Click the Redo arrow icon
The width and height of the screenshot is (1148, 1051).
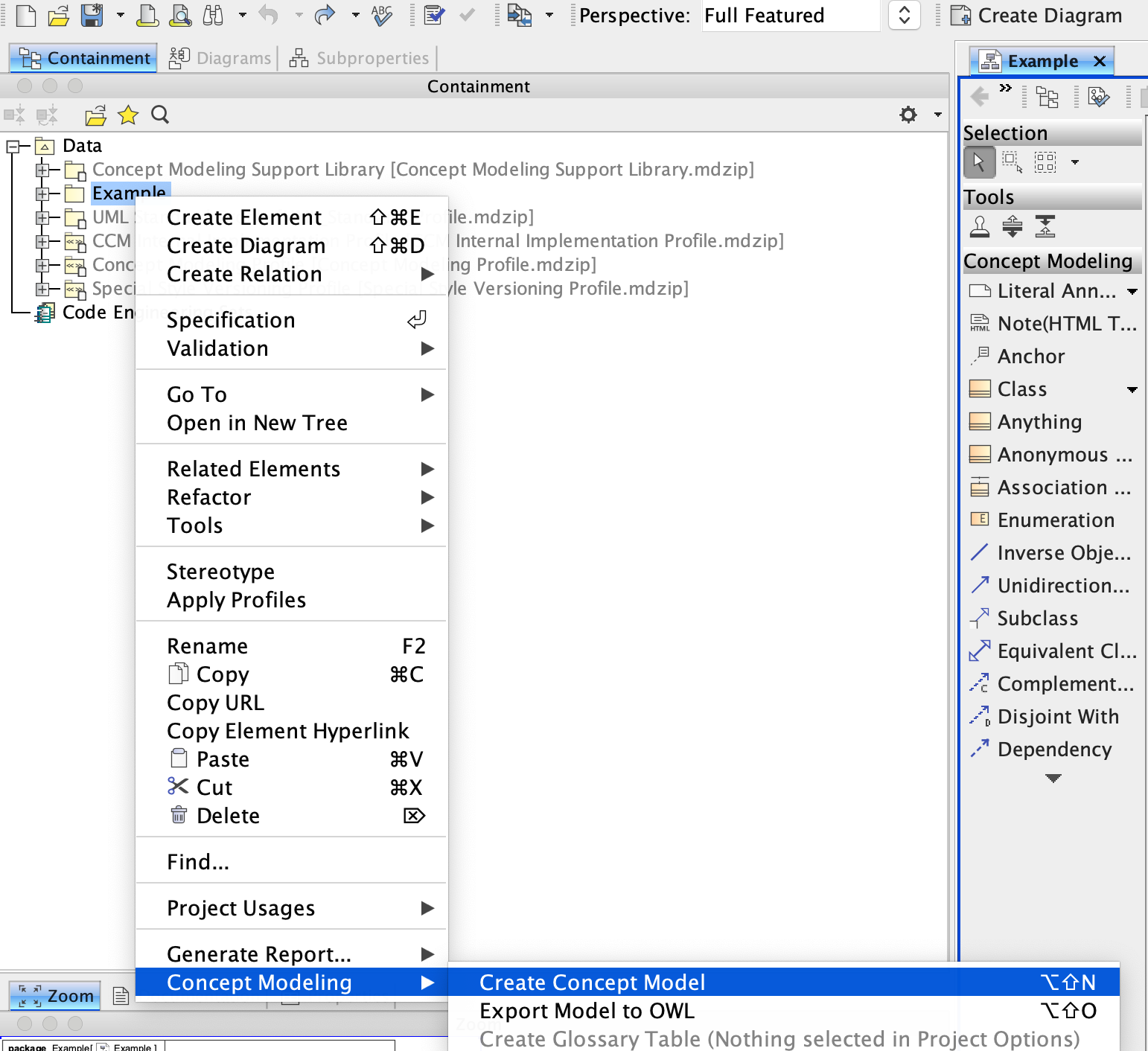(x=325, y=15)
